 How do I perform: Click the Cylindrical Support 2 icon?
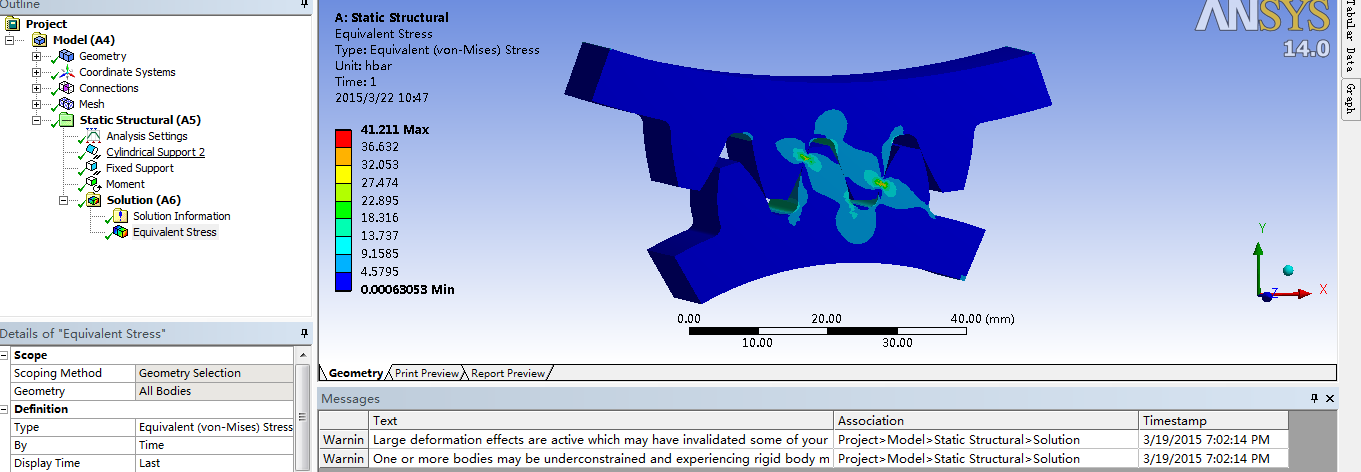click(x=94, y=152)
